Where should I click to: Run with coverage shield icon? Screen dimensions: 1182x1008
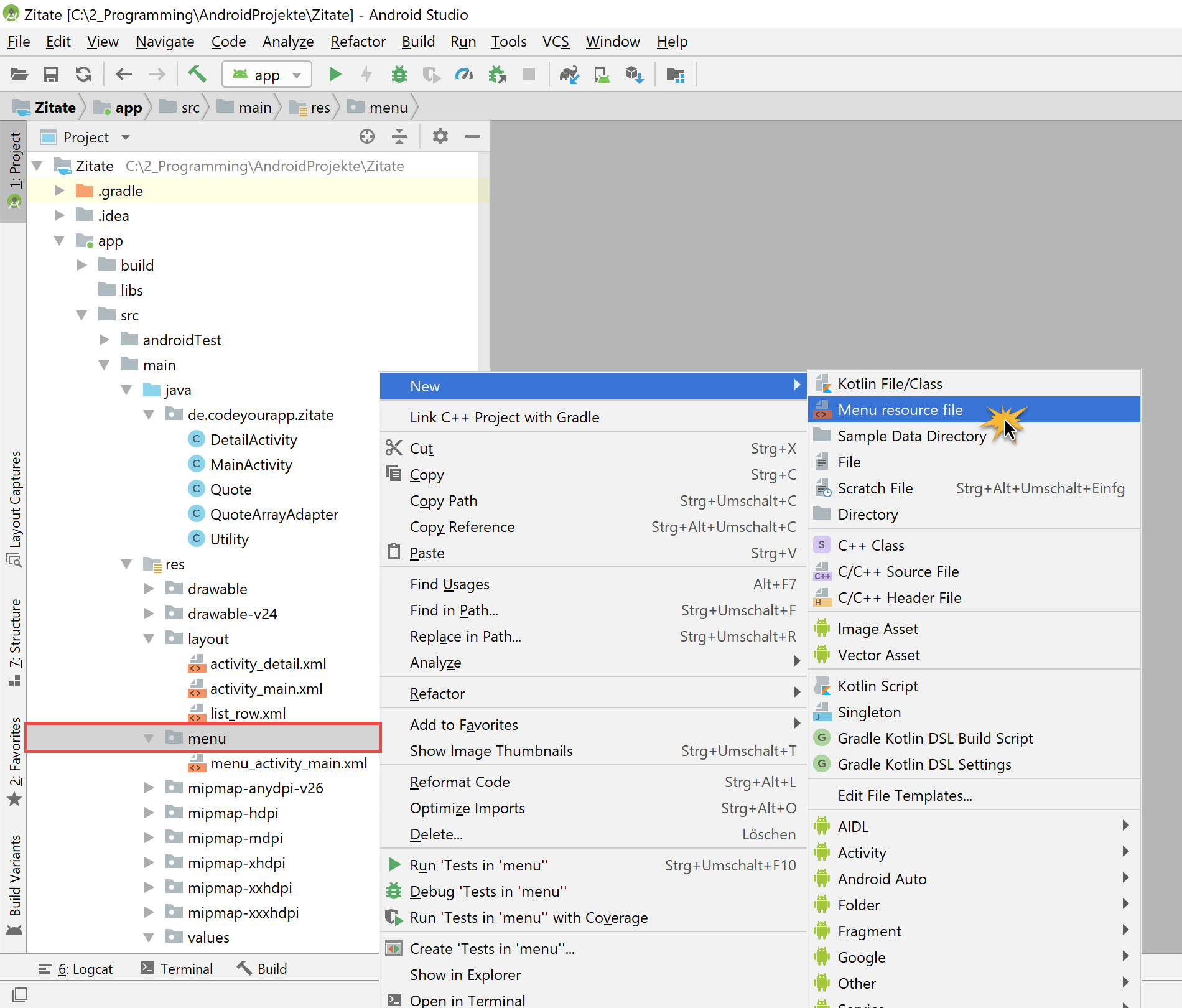[431, 75]
